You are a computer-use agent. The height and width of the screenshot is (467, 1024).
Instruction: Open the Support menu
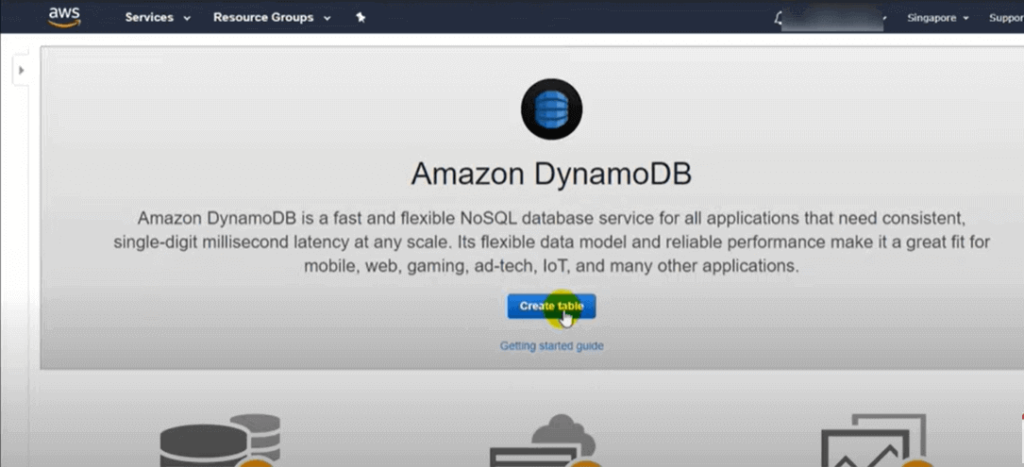(x=1006, y=18)
